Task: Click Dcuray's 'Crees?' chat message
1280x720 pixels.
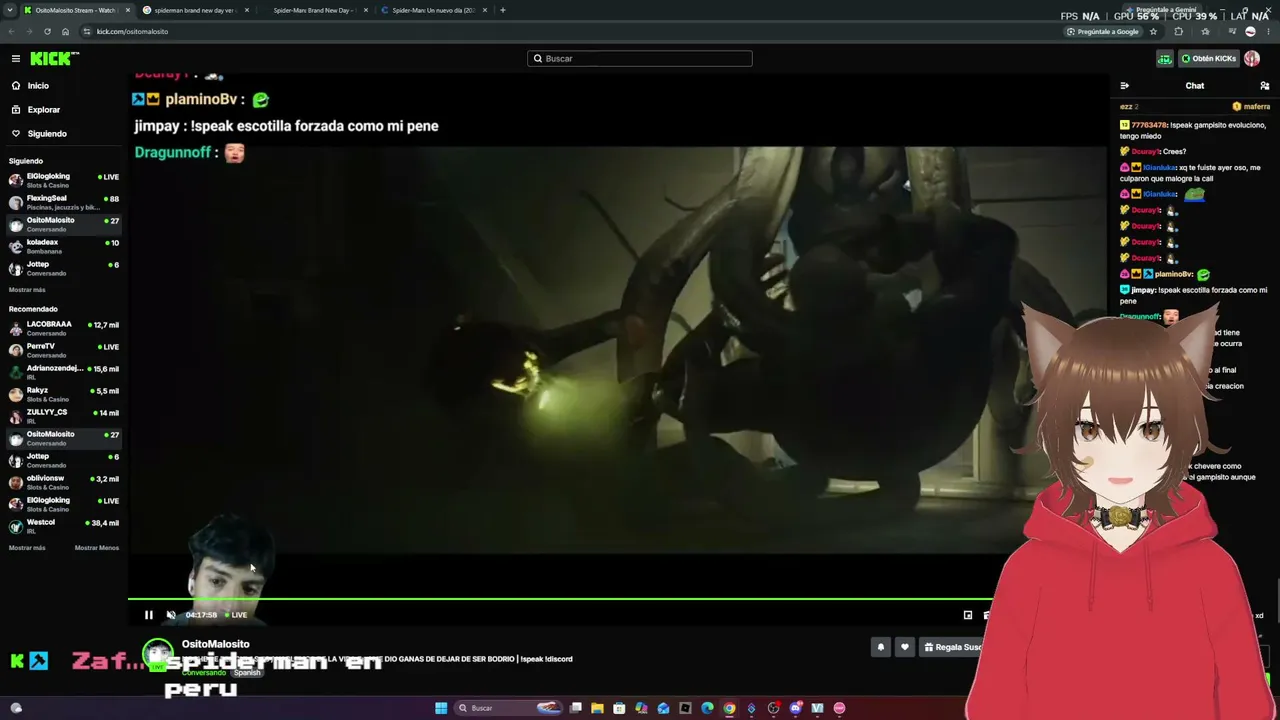Action: click(1174, 152)
